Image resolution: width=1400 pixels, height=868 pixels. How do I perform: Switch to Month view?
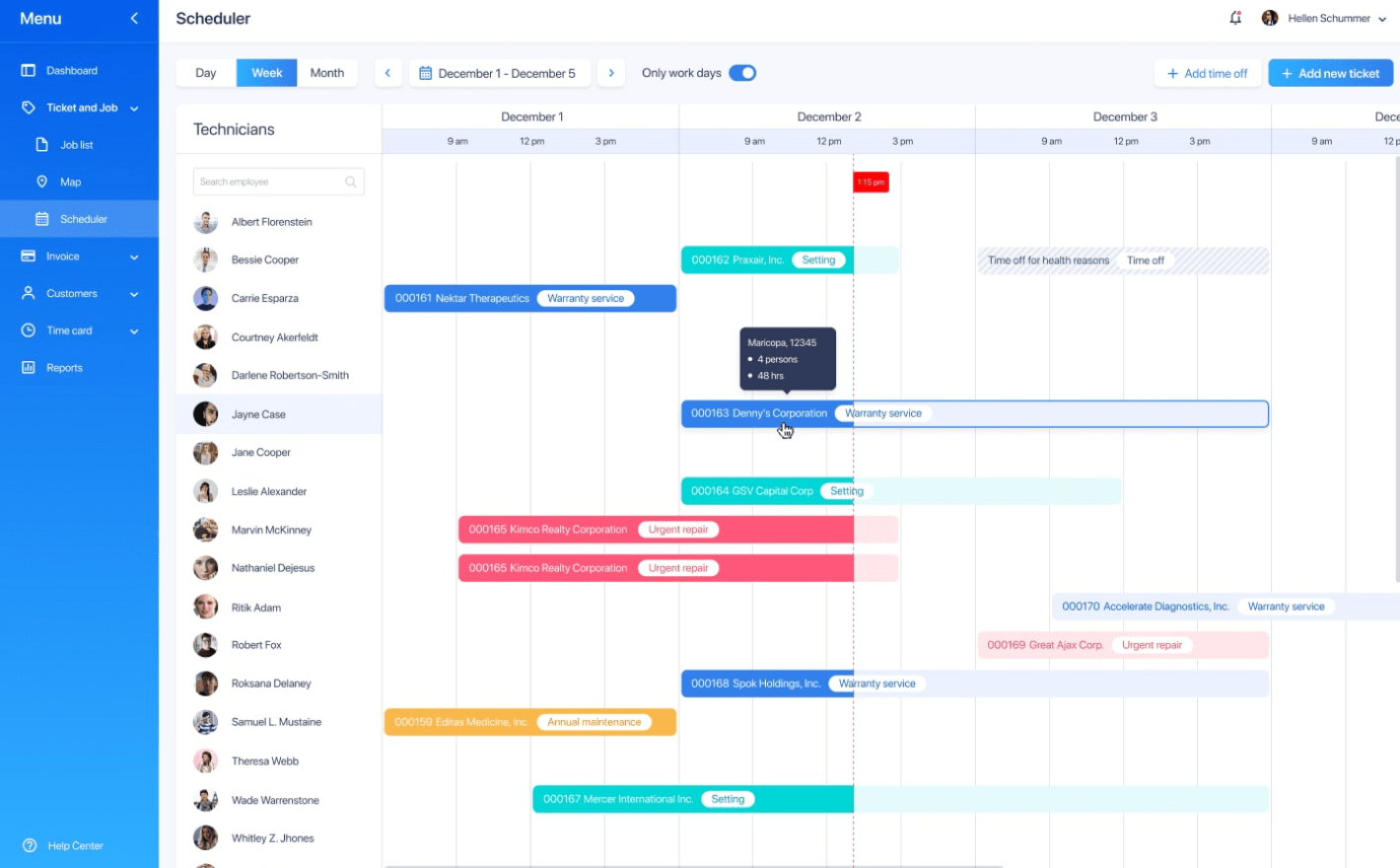click(x=326, y=72)
